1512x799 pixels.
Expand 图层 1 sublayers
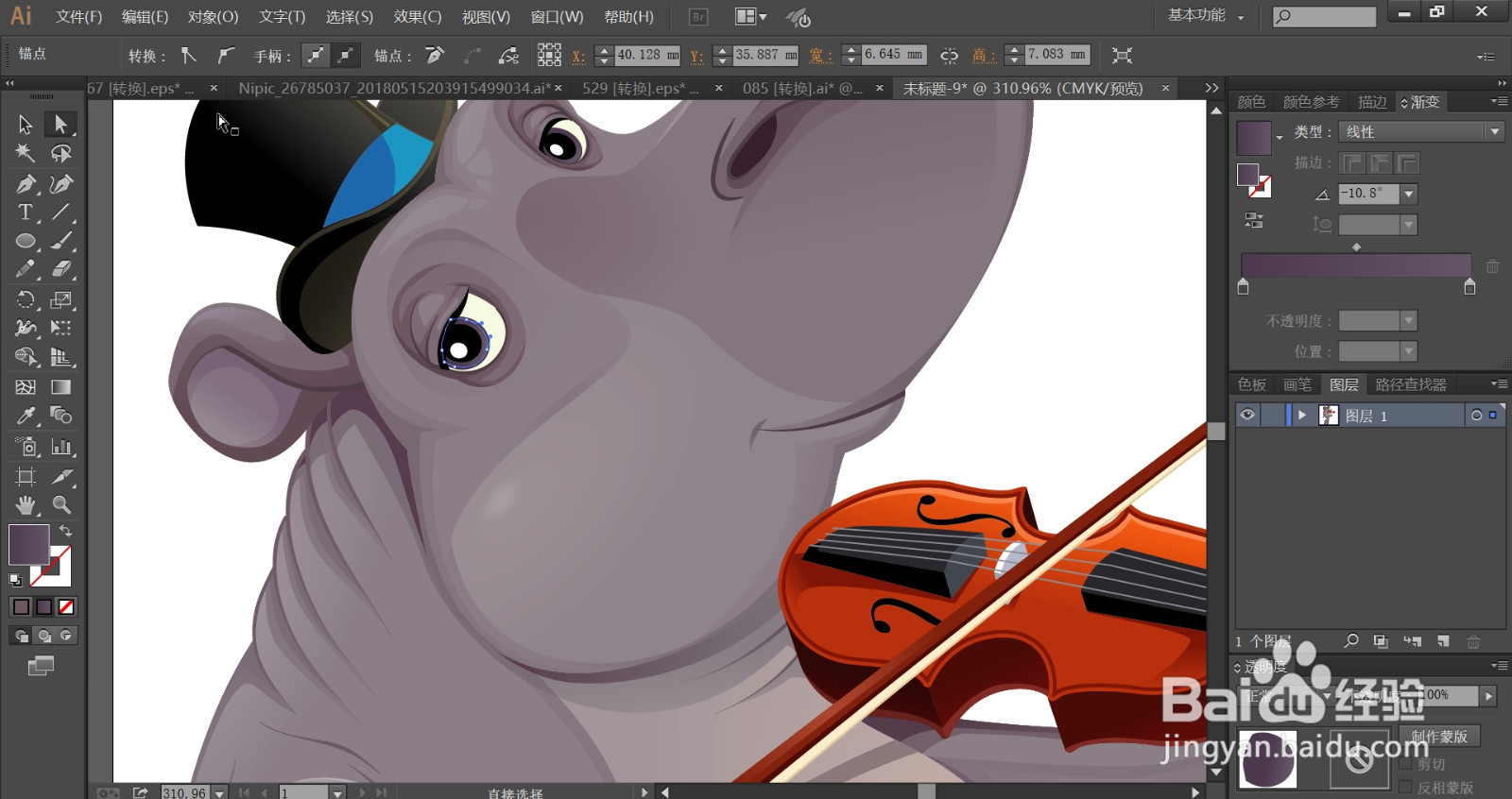click(x=1302, y=415)
